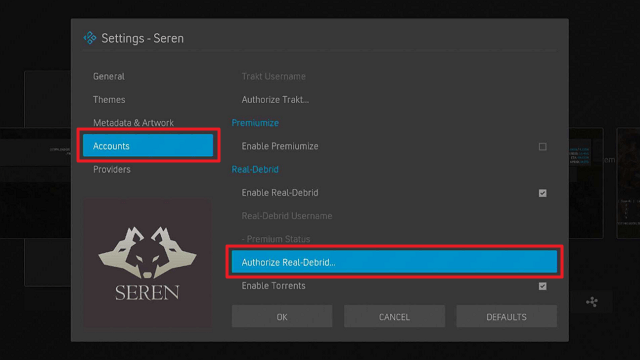This screenshot has height=360, width=640.
Task: Open the General settings category
Action: click(148, 76)
